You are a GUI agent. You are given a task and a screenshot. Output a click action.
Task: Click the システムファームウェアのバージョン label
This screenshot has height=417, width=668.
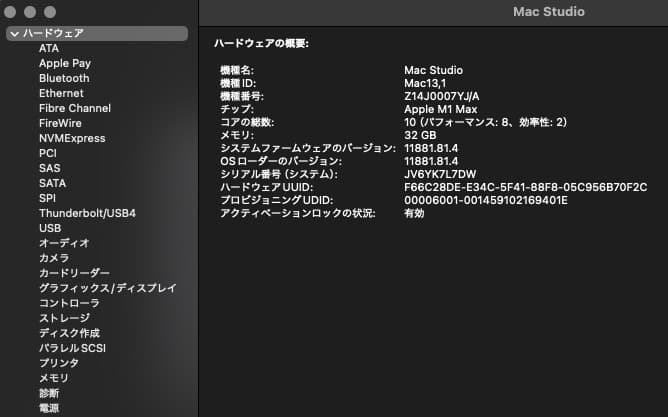coord(308,148)
